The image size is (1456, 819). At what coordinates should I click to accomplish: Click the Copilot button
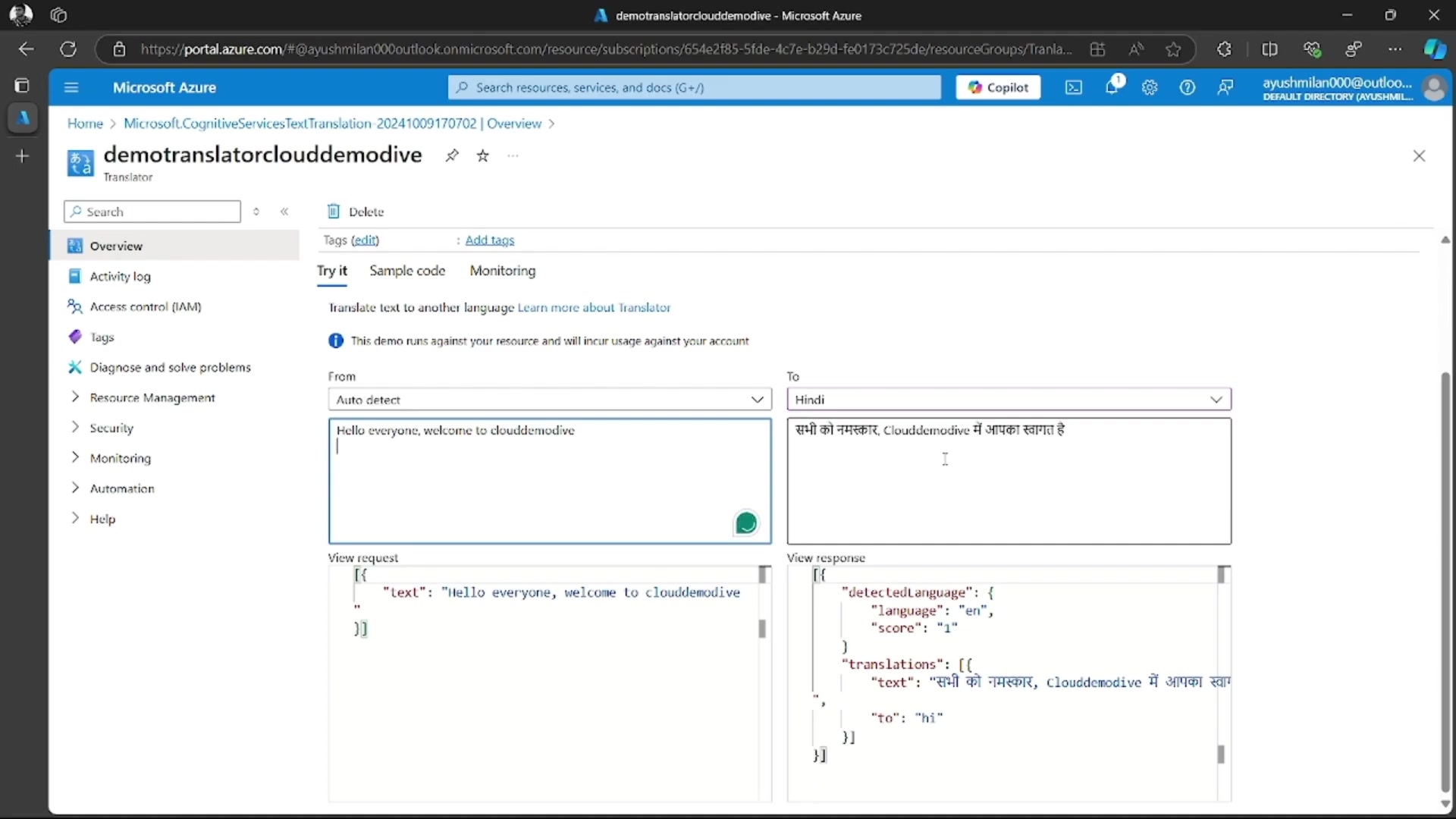(998, 87)
